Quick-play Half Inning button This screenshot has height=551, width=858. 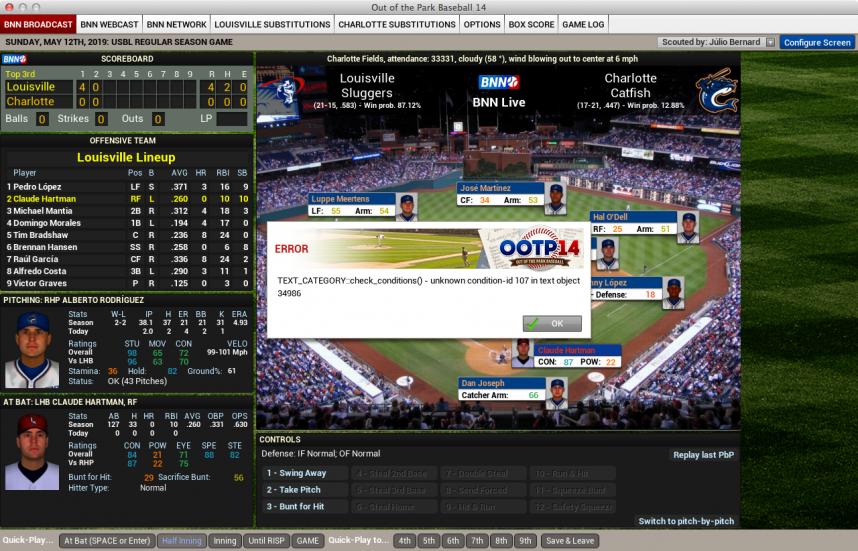[182, 541]
